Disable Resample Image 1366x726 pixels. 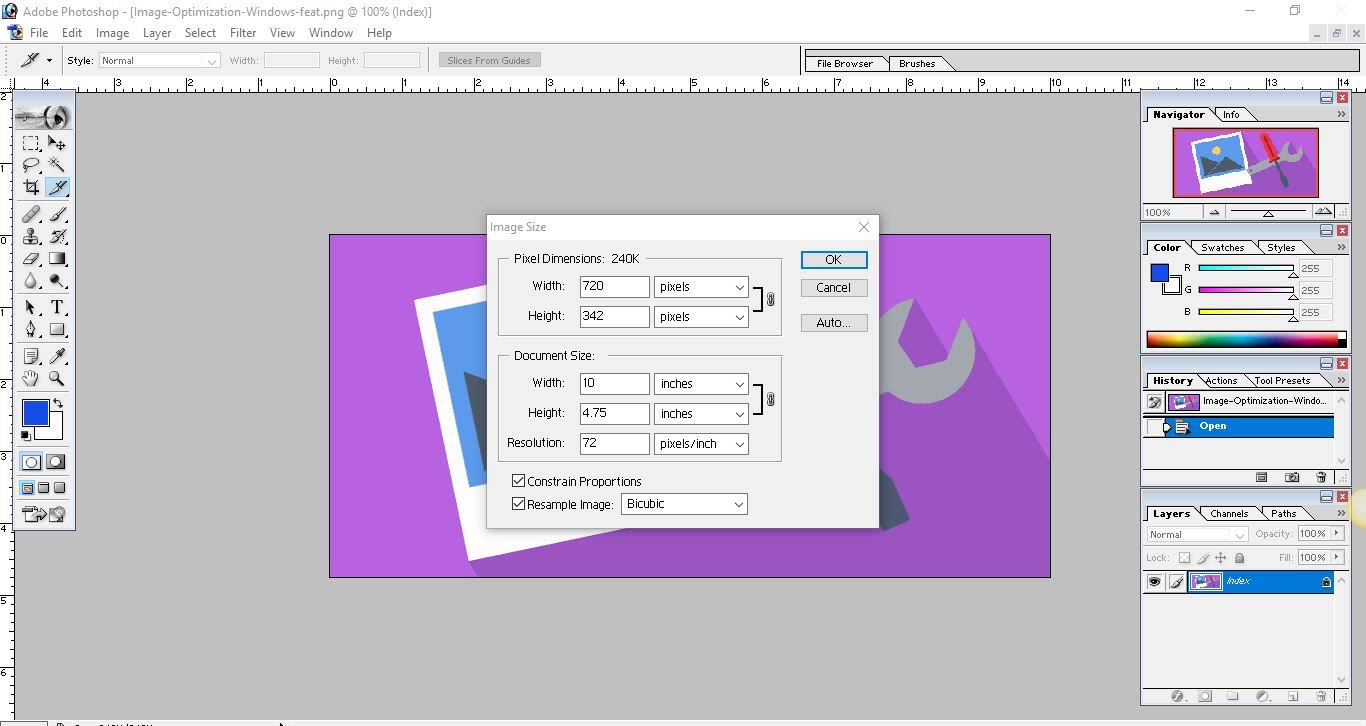coord(518,504)
